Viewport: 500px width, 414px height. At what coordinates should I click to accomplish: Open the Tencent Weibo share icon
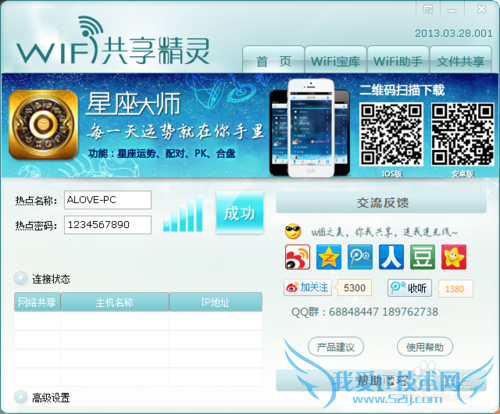click(x=360, y=257)
